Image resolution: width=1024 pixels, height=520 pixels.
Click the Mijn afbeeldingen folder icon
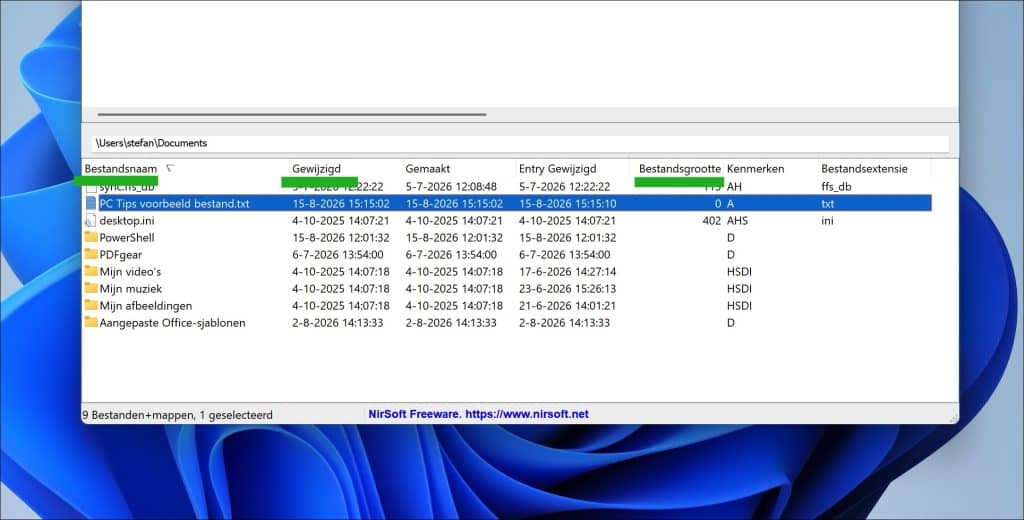(x=91, y=305)
